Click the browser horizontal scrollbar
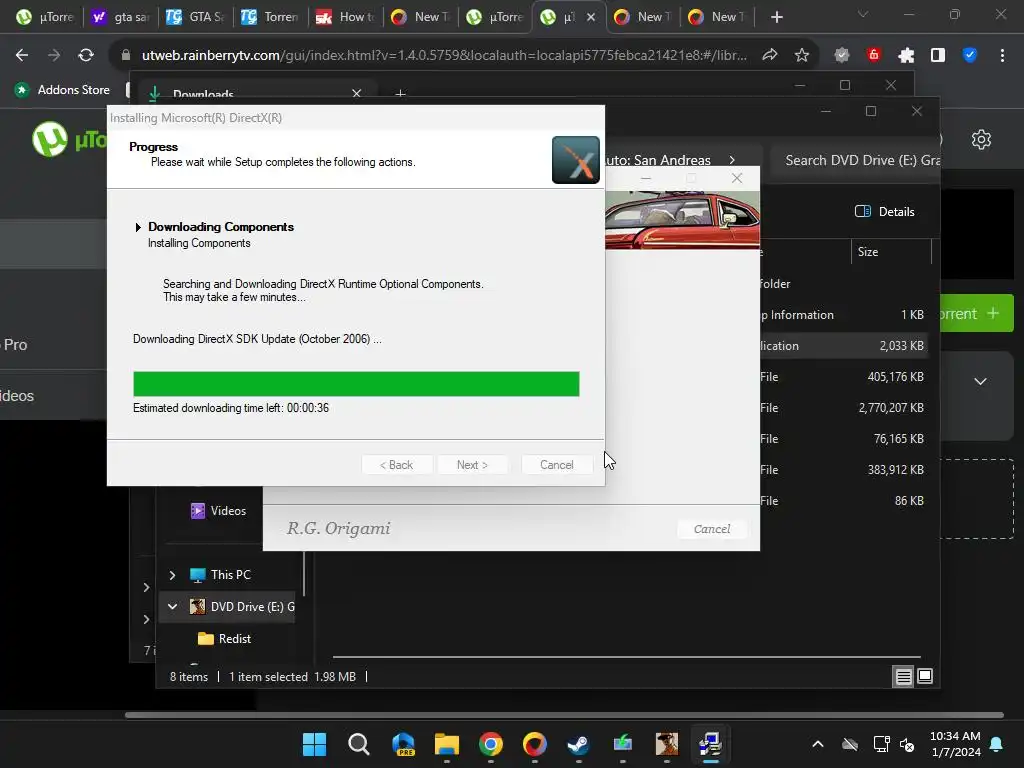Image resolution: width=1024 pixels, height=768 pixels. tap(564, 715)
